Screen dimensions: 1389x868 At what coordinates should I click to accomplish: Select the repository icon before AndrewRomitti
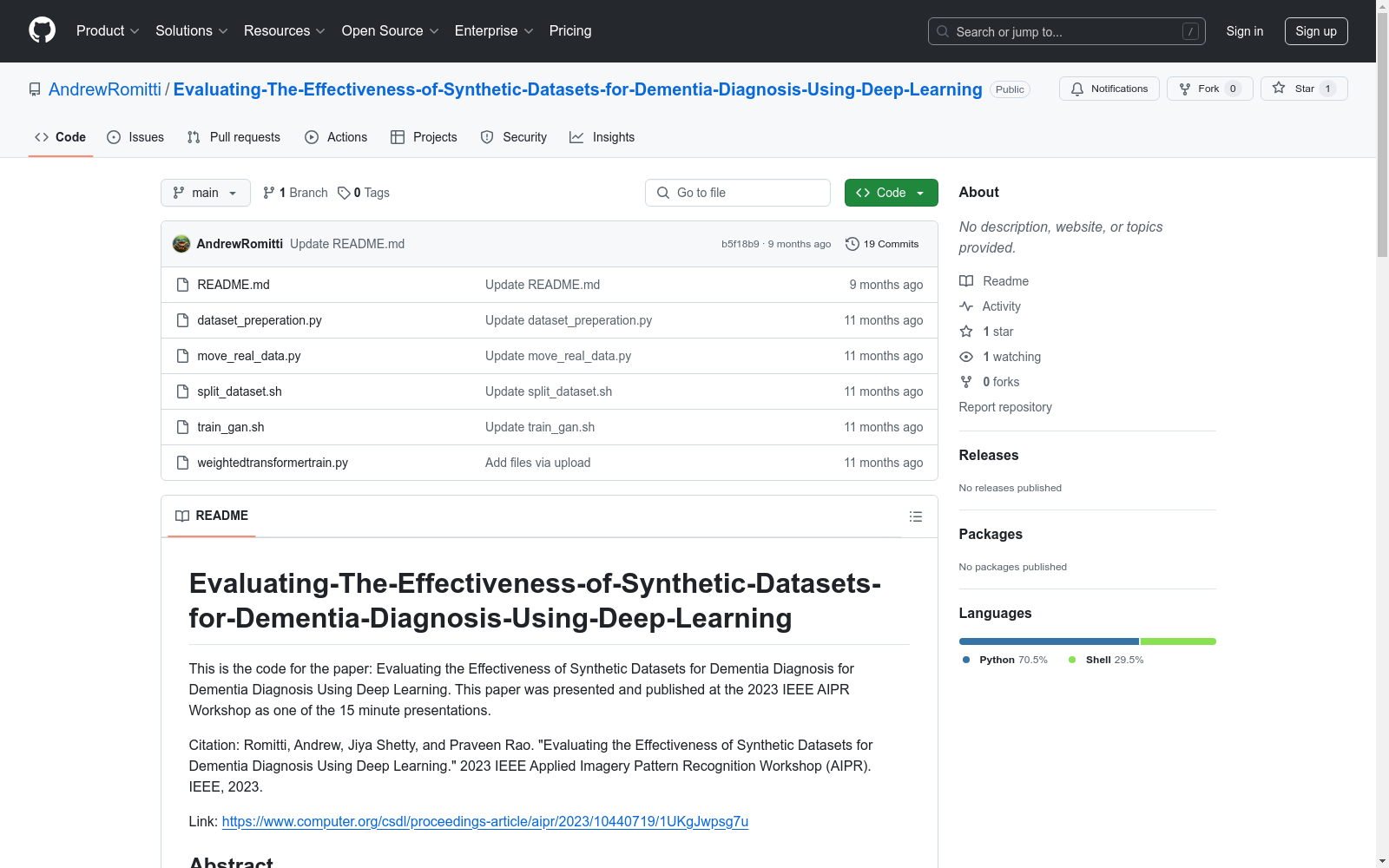click(35, 89)
